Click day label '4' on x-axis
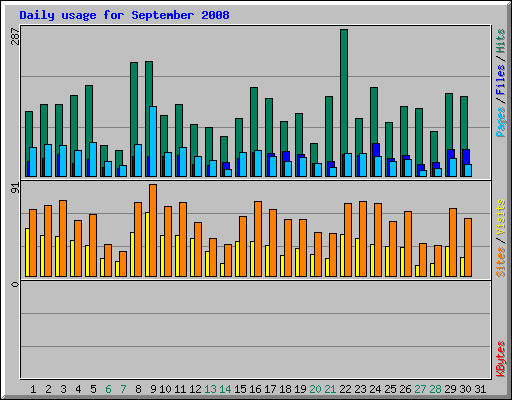Screen dimensions: 512x400 78,389
